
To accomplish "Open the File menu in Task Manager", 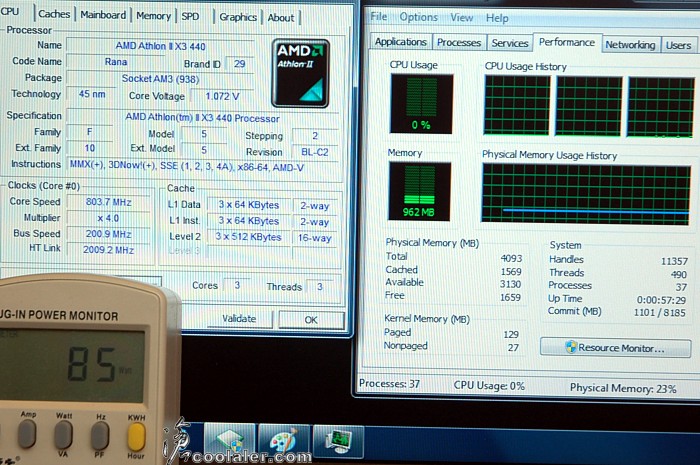I will pyautogui.click(x=379, y=17).
